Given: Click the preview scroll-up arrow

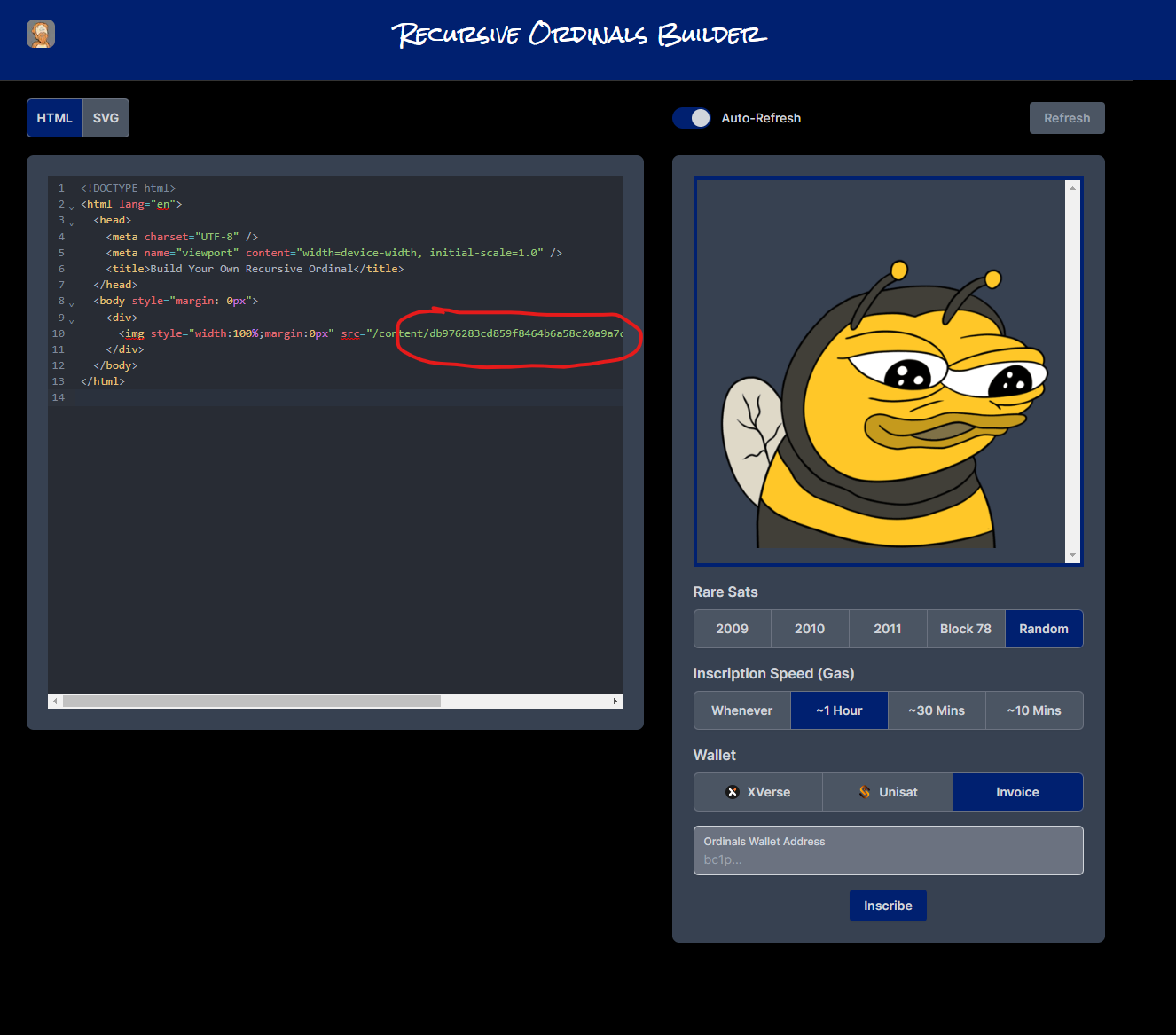Looking at the screenshot, I should [1072, 188].
